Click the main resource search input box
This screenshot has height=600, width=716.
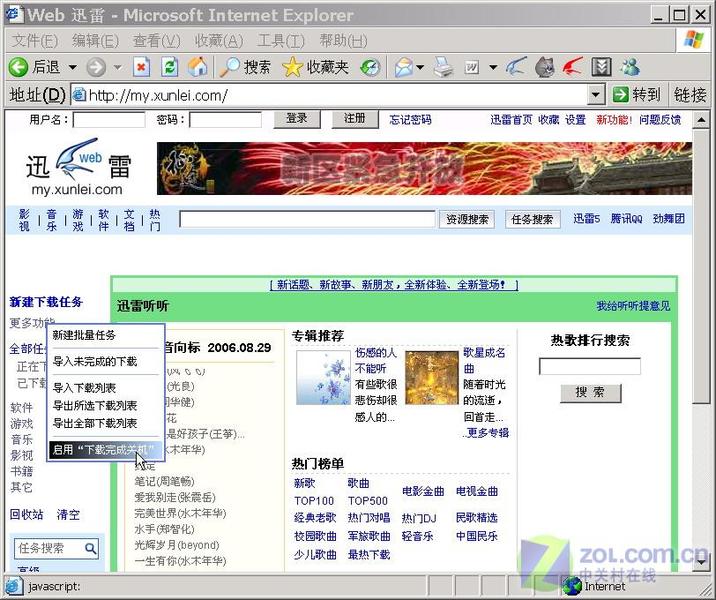tap(307, 219)
